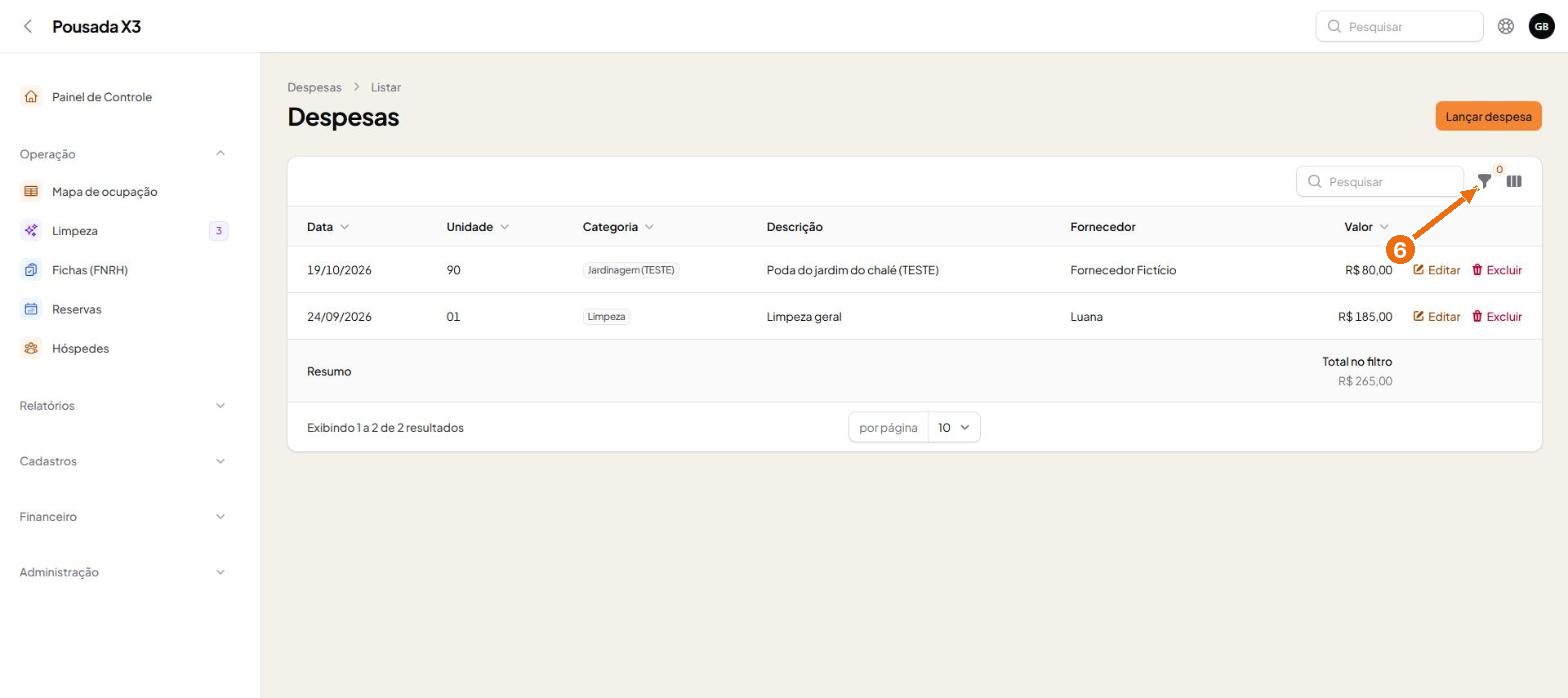The image size is (1568, 698).
Task: Open the GB user avatar menu
Action: tap(1541, 26)
